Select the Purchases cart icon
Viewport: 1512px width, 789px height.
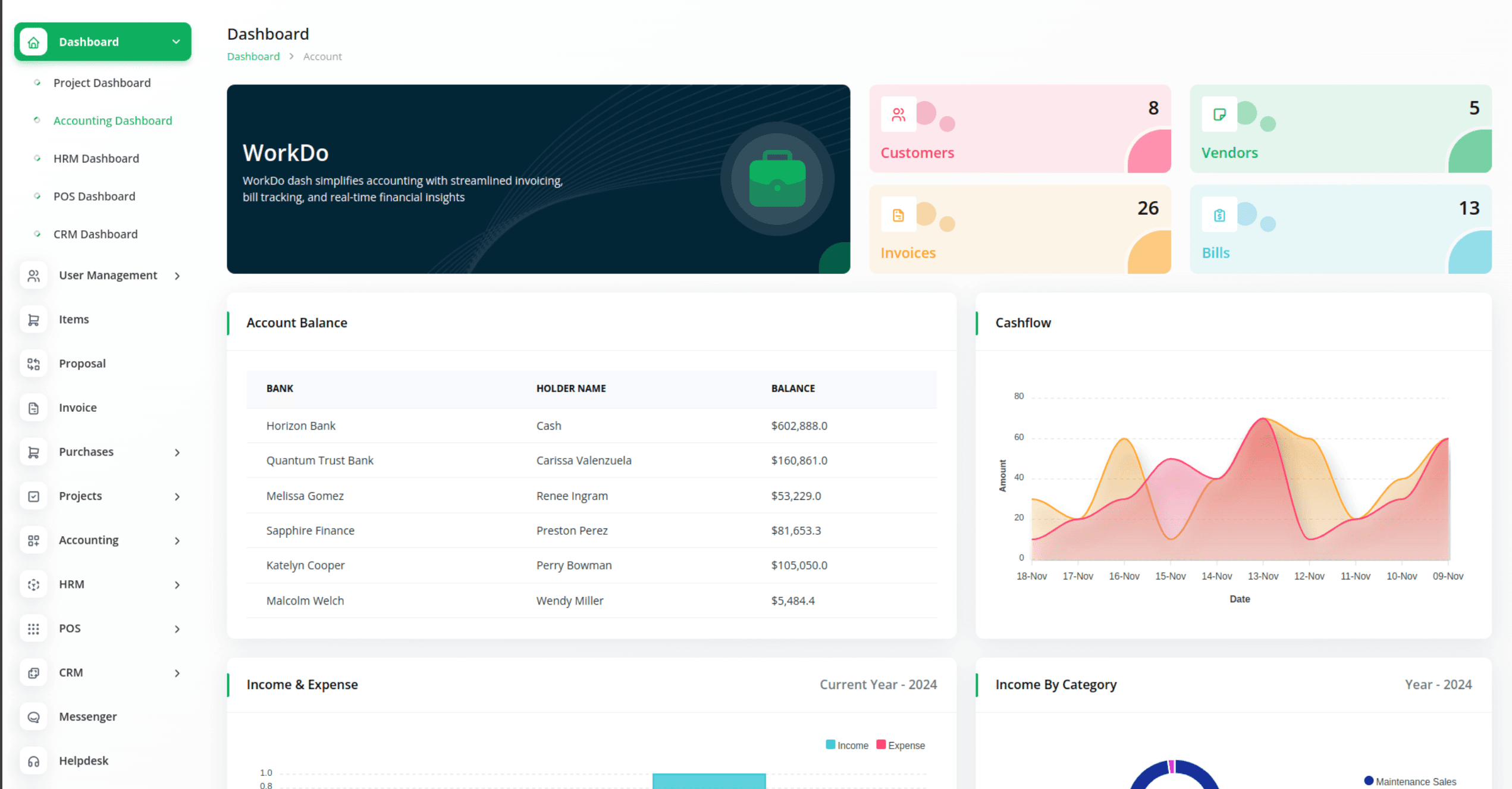pyautogui.click(x=33, y=452)
